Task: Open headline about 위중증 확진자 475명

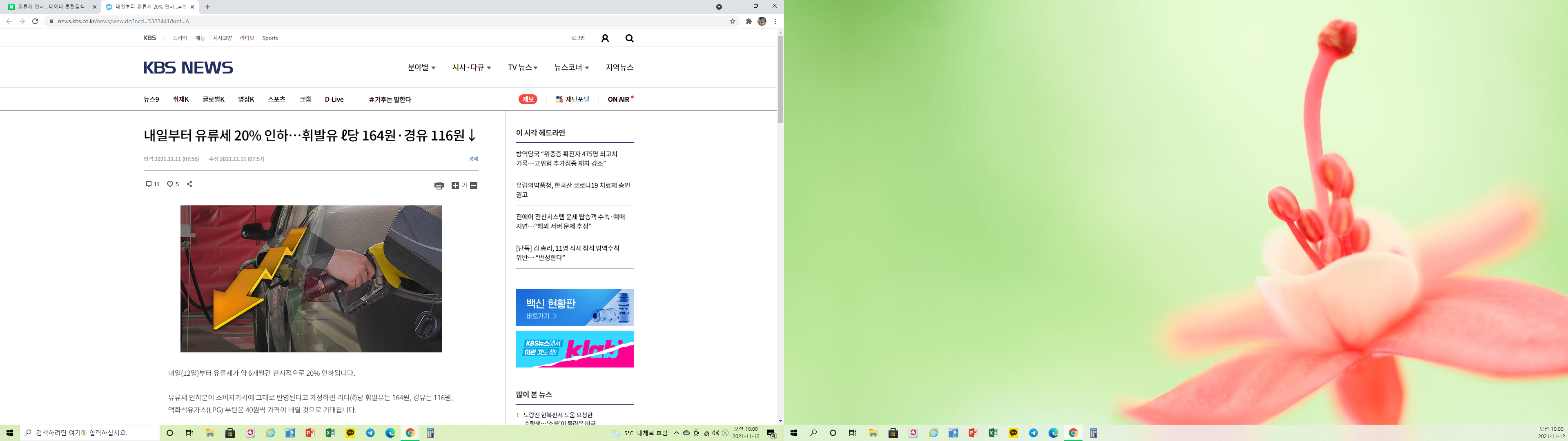Action: 567,158
